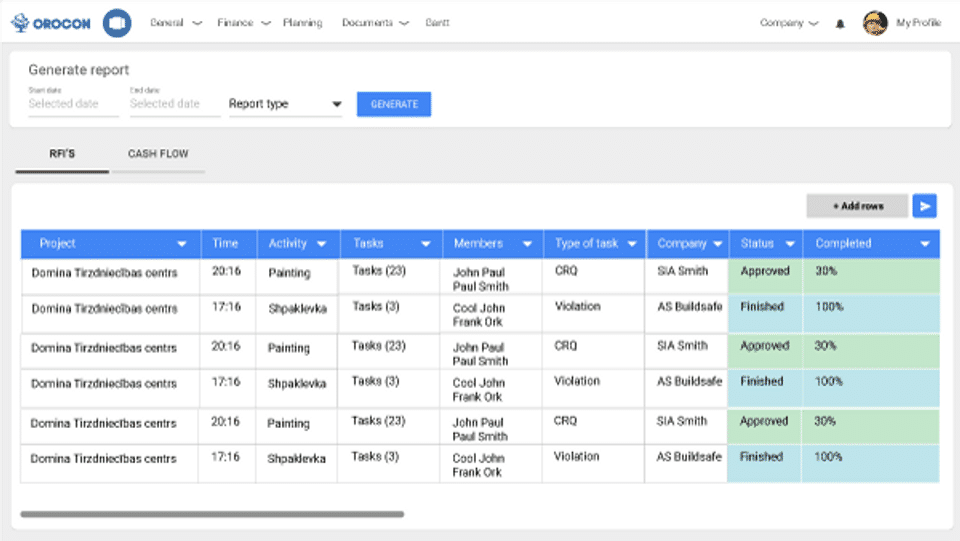Click the profile avatar picture
This screenshot has width=960, height=541.
click(875, 23)
